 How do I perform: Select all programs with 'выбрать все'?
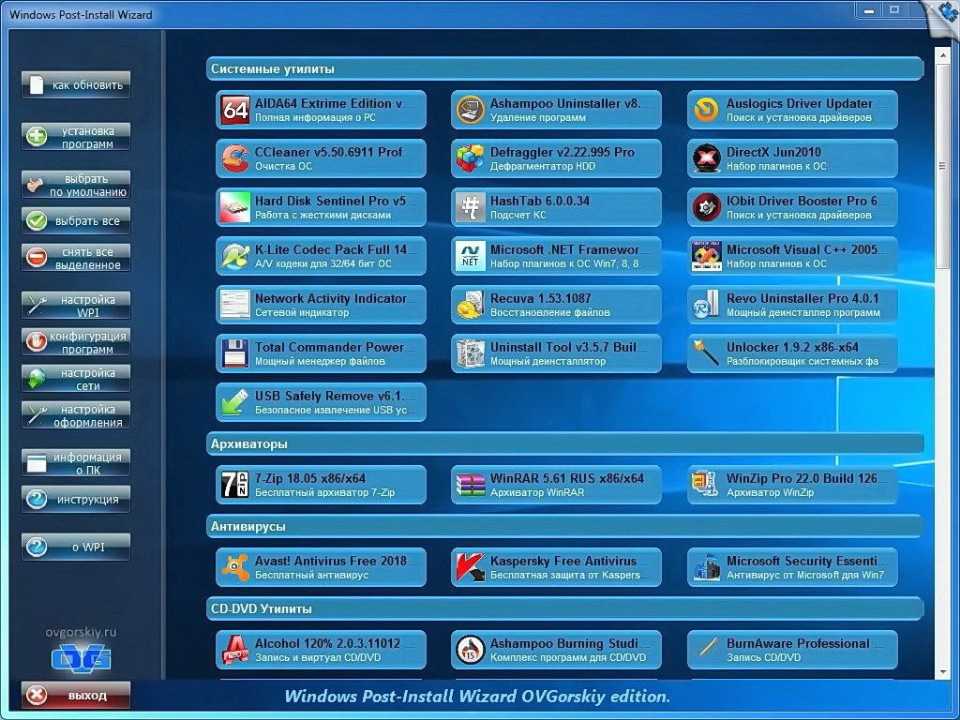[76, 220]
